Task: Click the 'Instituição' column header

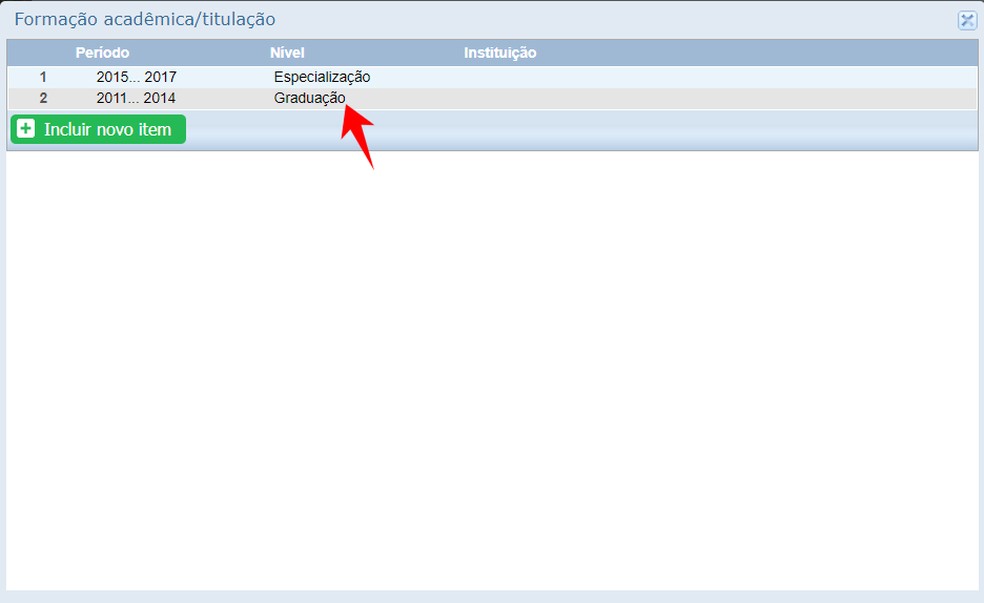Action: point(500,53)
